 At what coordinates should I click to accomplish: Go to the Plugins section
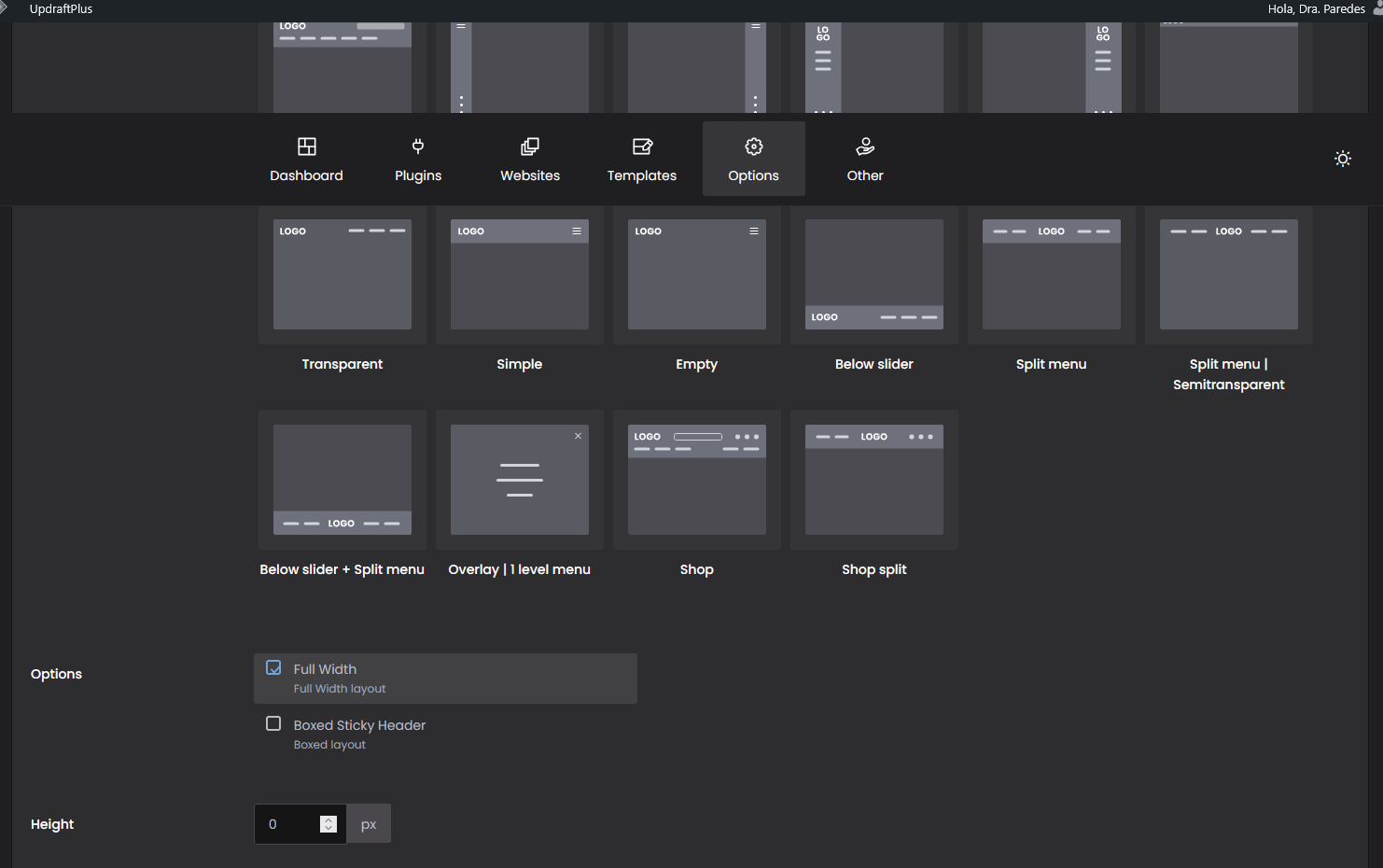[x=418, y=160]
